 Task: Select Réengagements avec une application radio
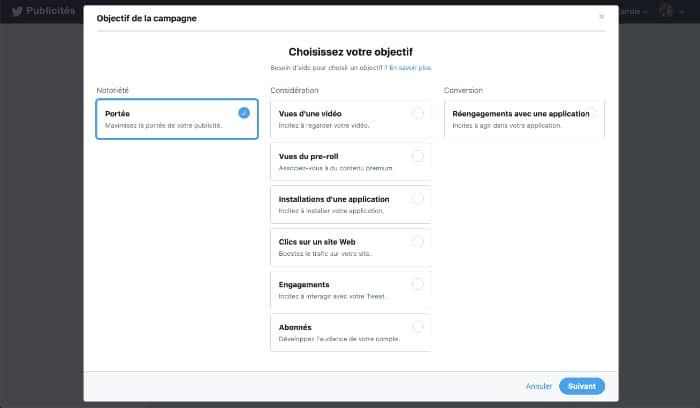click(592, 113)
